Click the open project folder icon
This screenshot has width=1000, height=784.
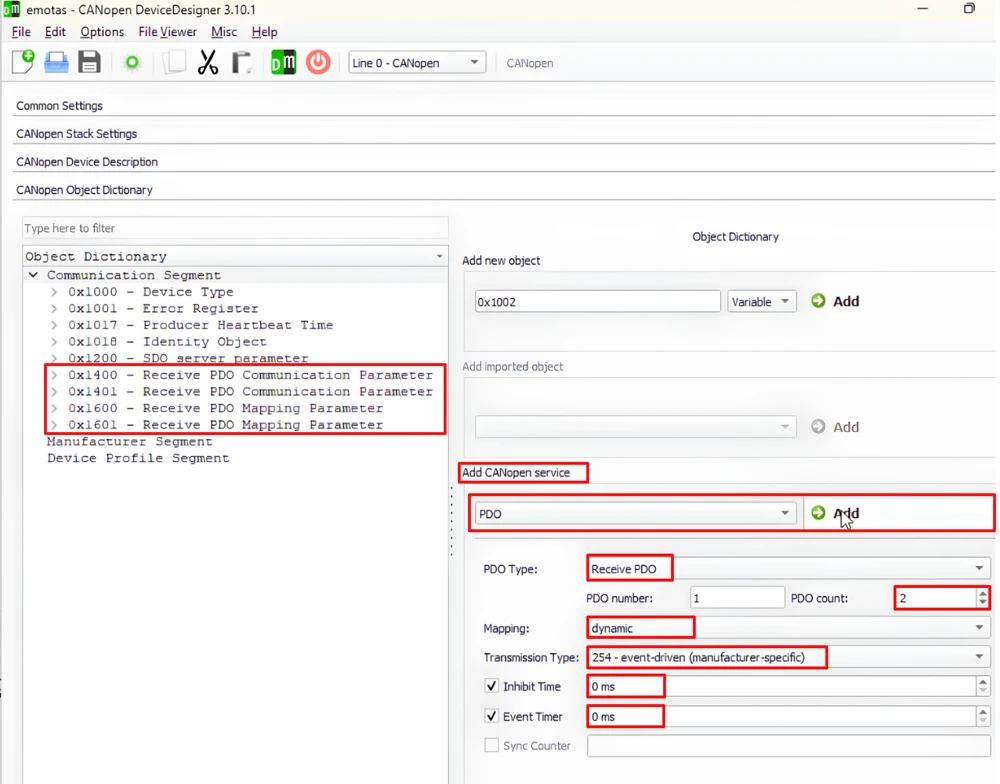point(56,63)
